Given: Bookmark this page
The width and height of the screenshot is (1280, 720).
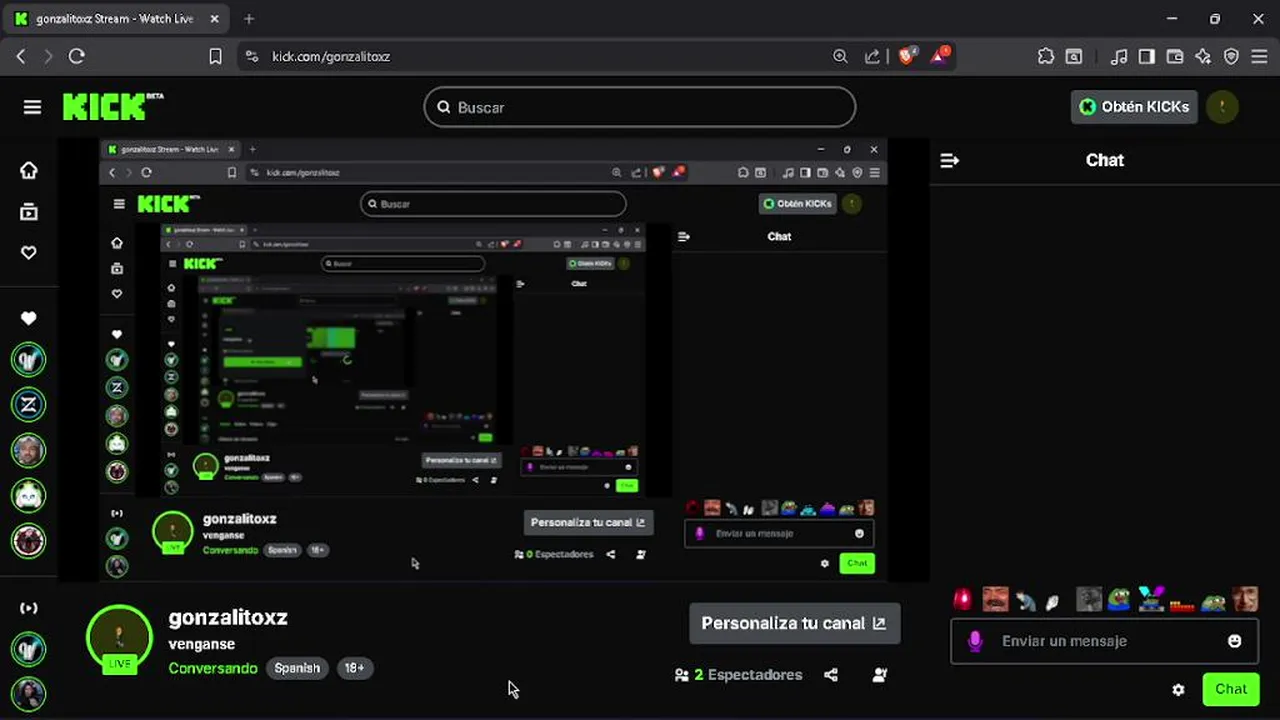Looking at the screenshot, I should point(215,56).
